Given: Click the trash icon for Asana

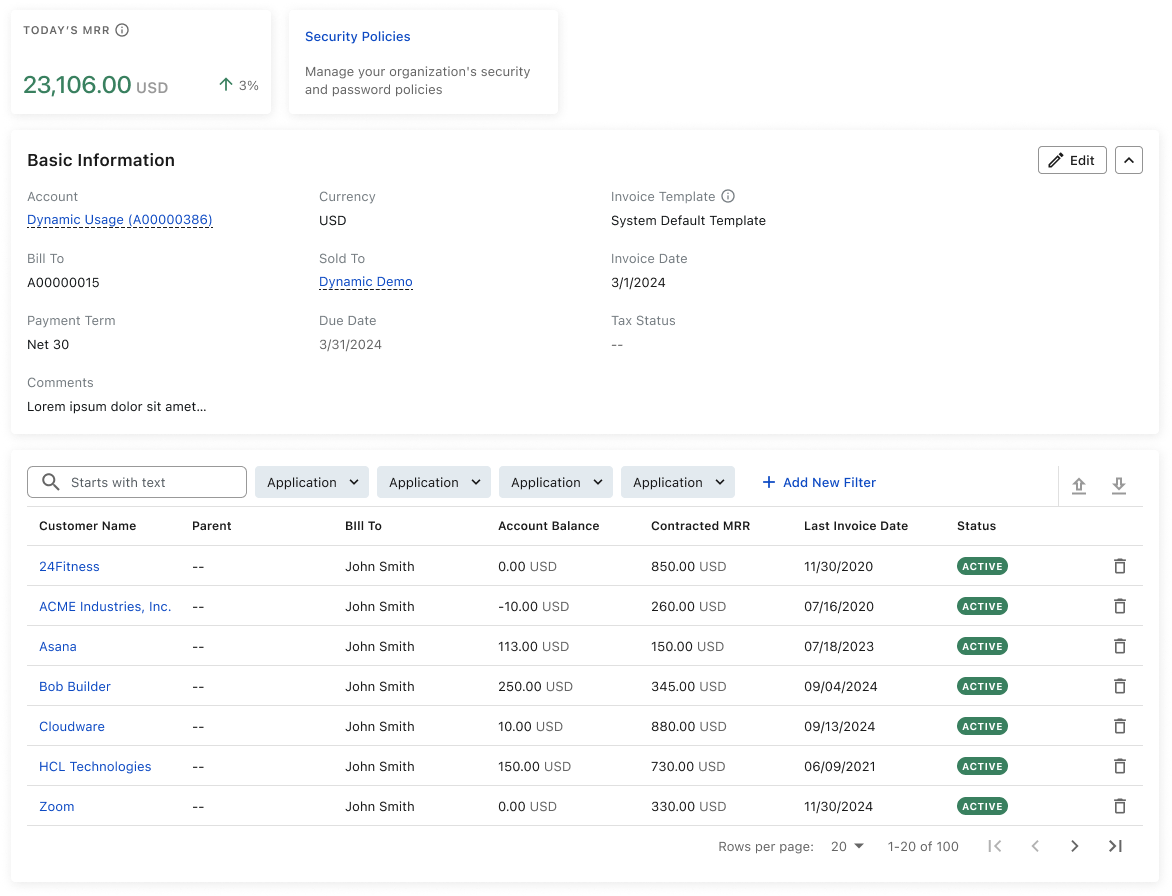Looking at the screenshot, I should pos(1120,646).
